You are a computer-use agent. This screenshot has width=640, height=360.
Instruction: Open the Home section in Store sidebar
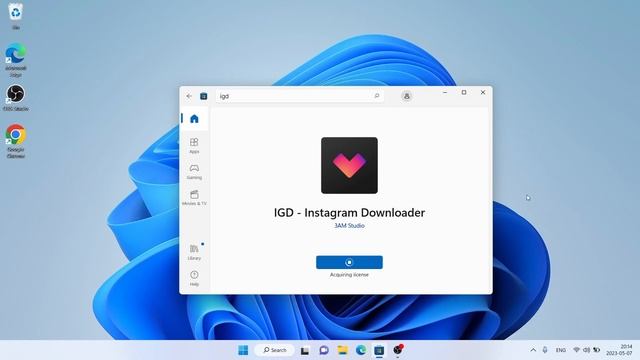[194, 119]
